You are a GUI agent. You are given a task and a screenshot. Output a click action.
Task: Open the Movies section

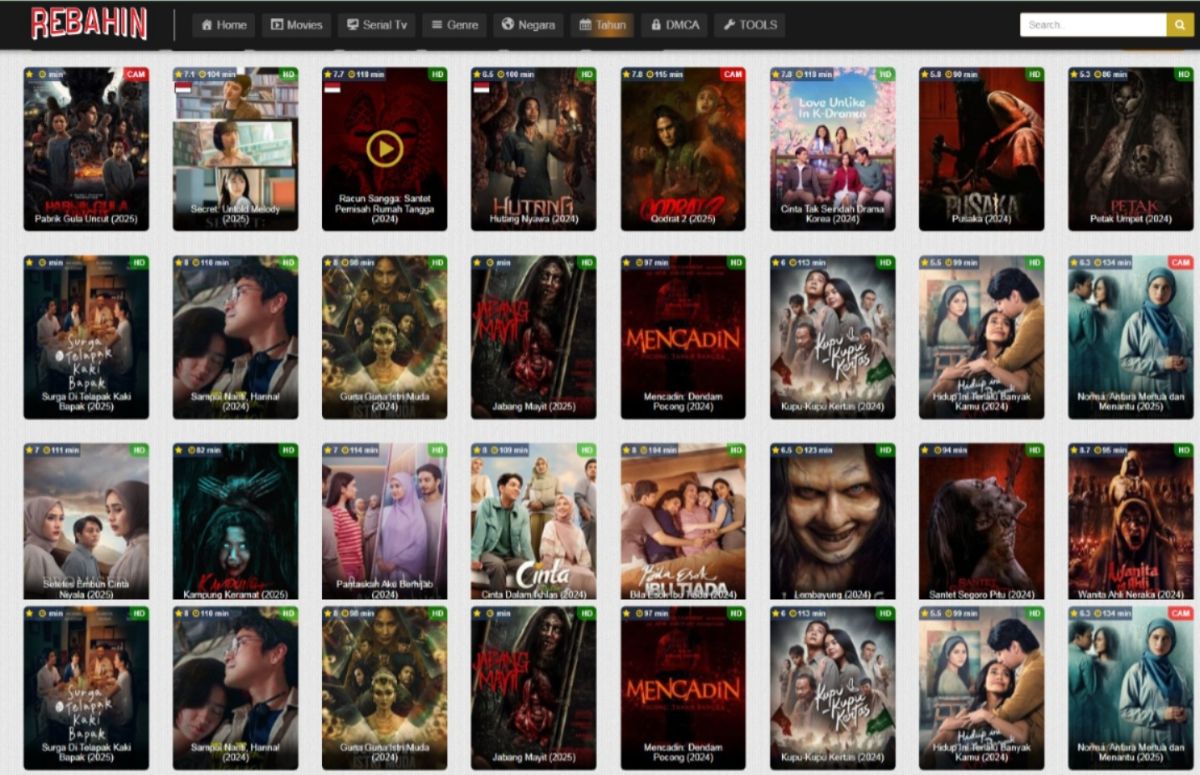coord(296,25)
